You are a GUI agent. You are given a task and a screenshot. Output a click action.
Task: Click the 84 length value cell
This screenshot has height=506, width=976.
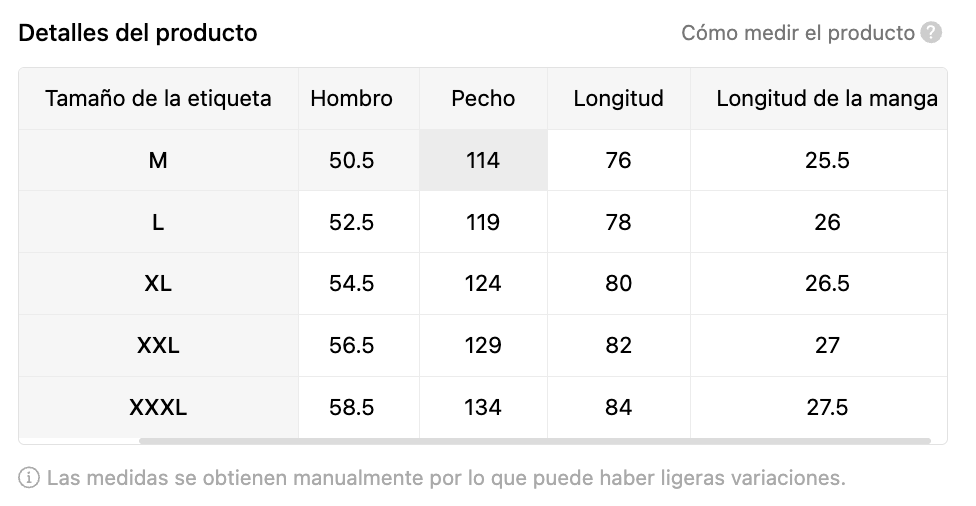618,408
